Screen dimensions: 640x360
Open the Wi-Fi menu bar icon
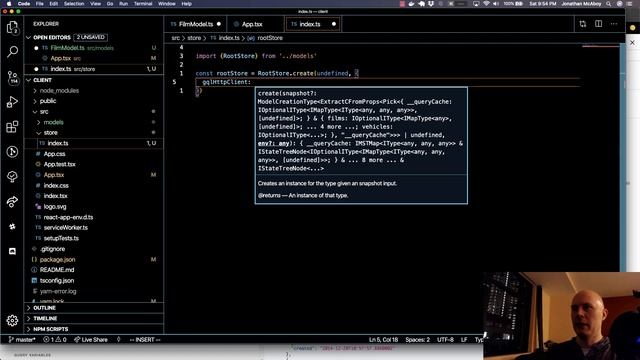click(486, 4)
